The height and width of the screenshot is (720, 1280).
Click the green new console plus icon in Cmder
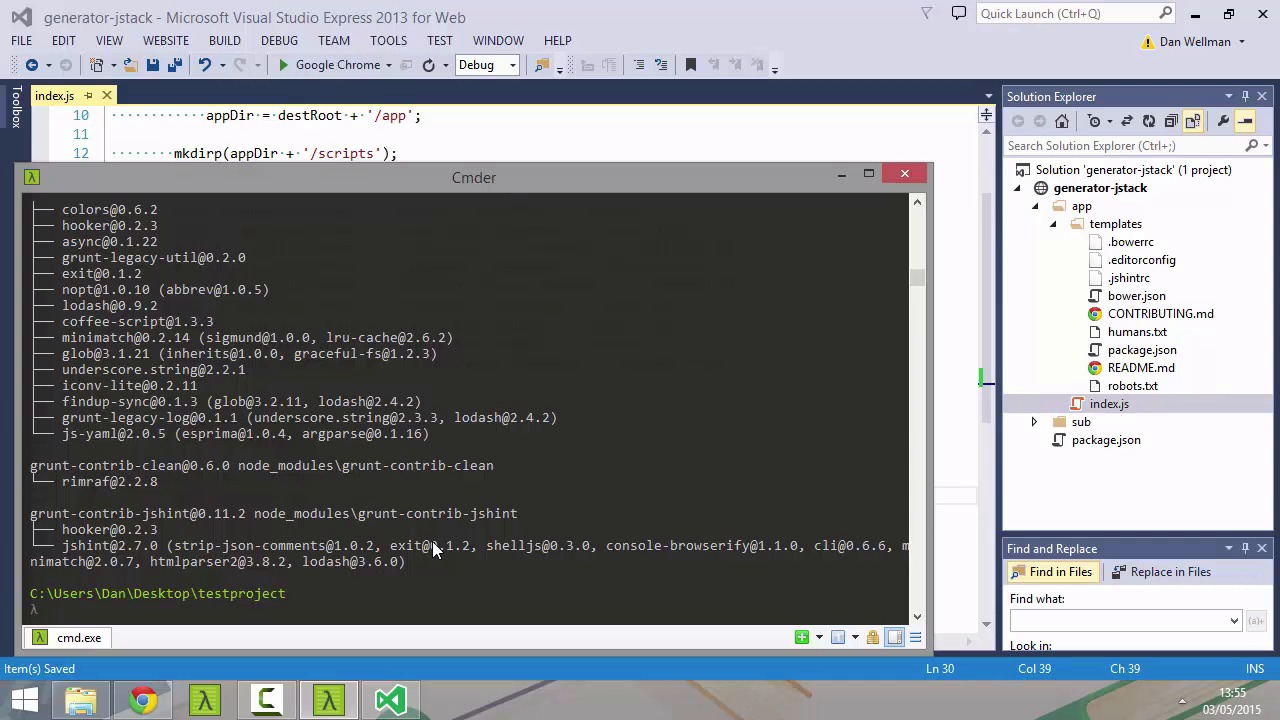[x=801, y=638]
